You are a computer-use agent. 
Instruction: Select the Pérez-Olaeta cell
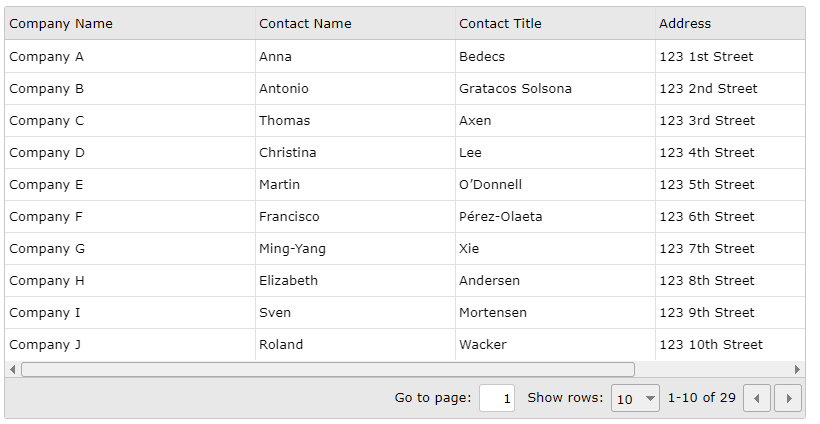click(x=555, y=216)
